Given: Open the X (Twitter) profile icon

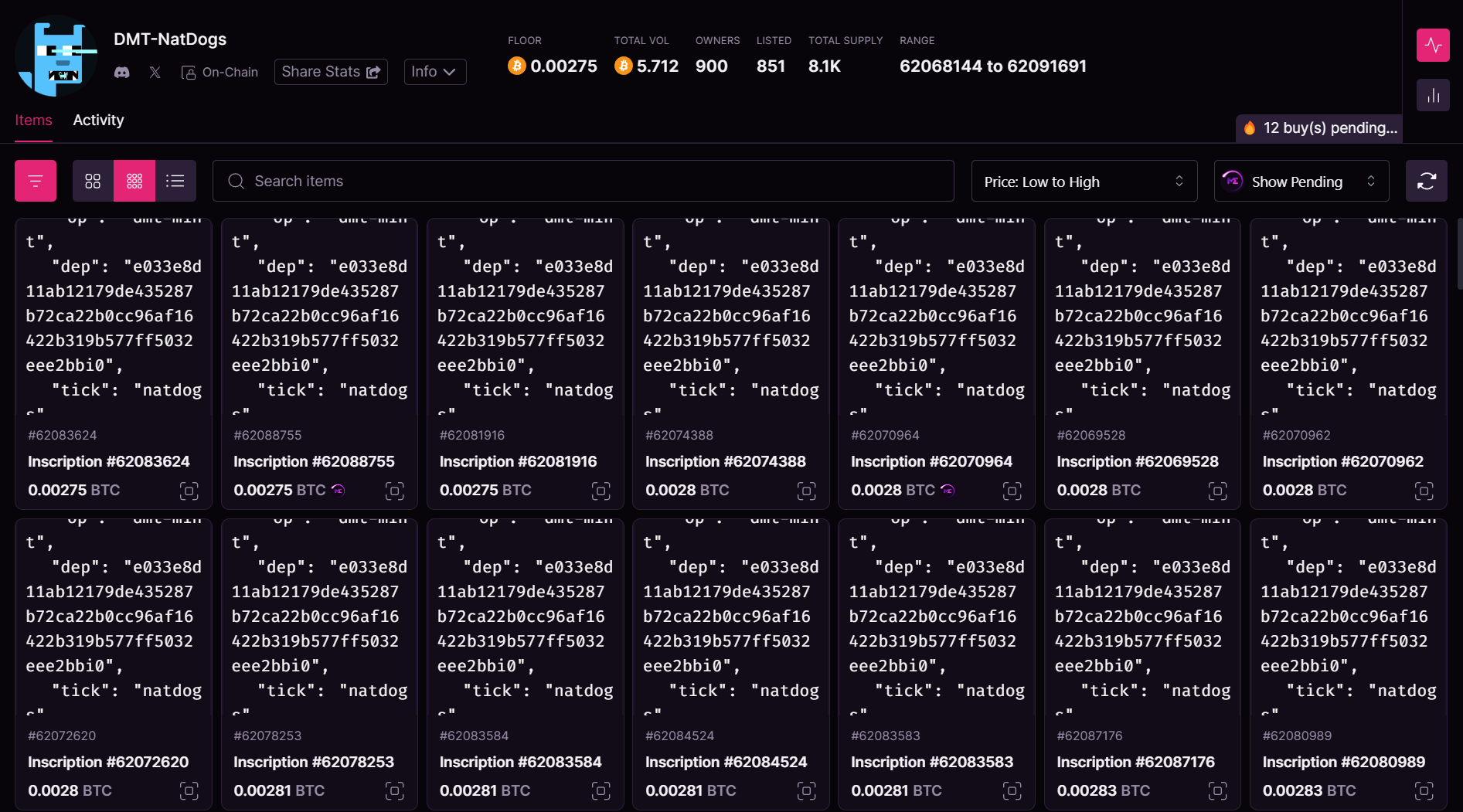Looking at the screenshot, I should click(x=155, y=72).
